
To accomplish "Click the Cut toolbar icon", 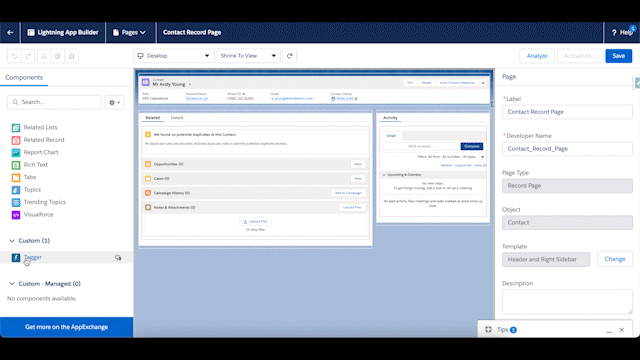I will tap(44, 56).
